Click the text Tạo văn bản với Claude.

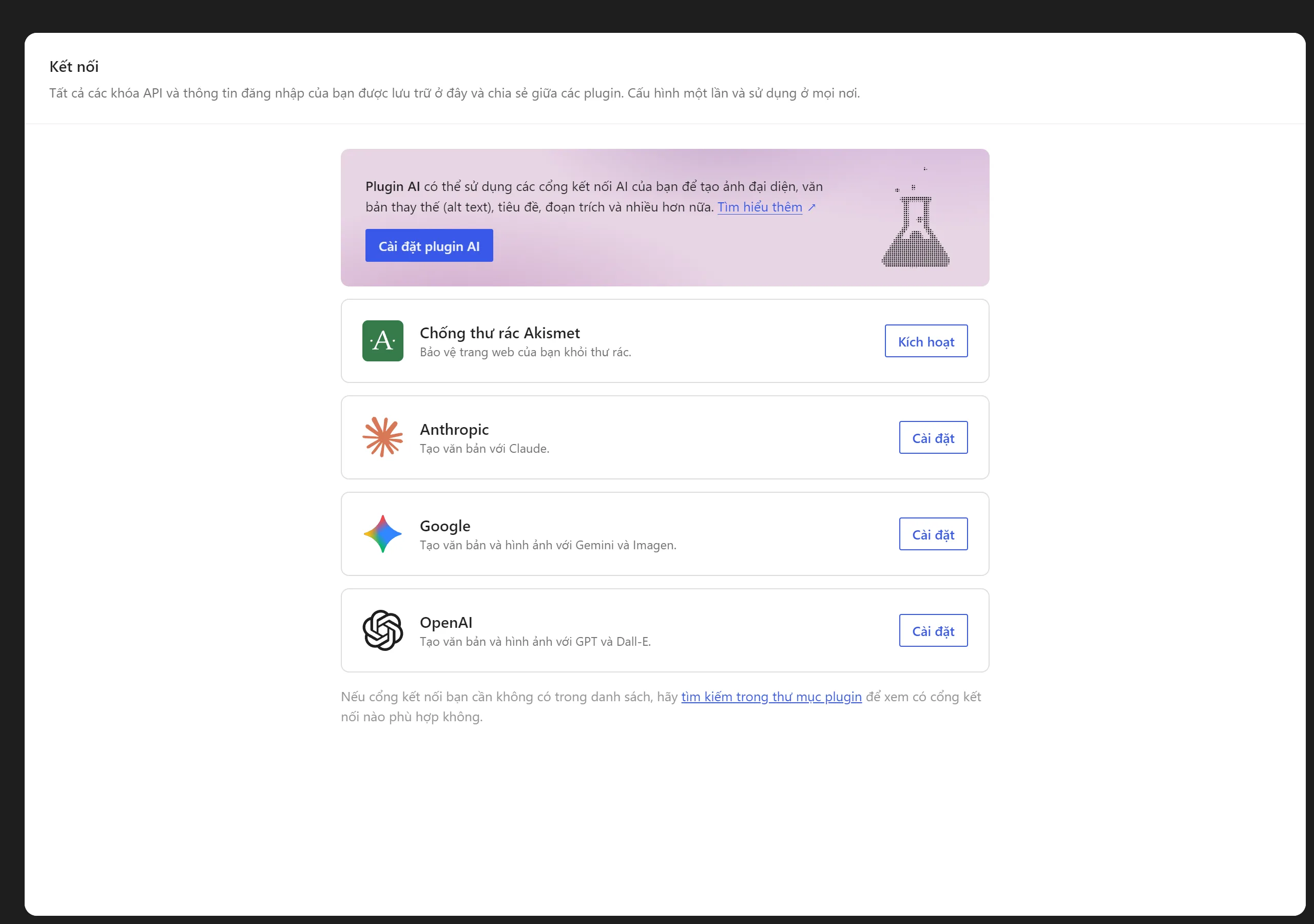[485, 449]
